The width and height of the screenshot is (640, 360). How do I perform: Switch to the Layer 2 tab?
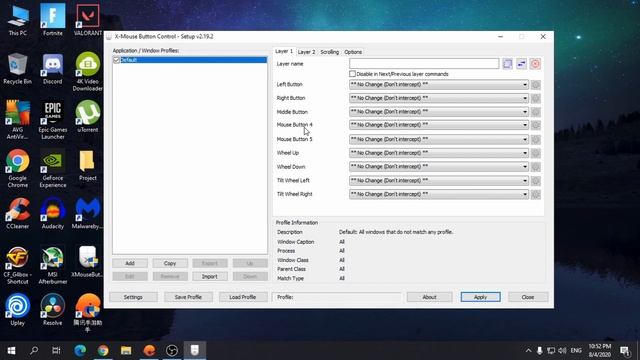[x=306, y=52]
